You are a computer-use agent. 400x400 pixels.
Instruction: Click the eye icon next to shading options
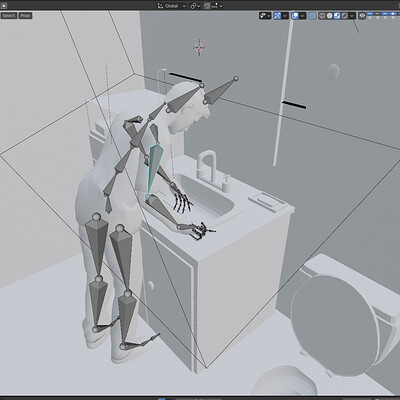point(362,16)
